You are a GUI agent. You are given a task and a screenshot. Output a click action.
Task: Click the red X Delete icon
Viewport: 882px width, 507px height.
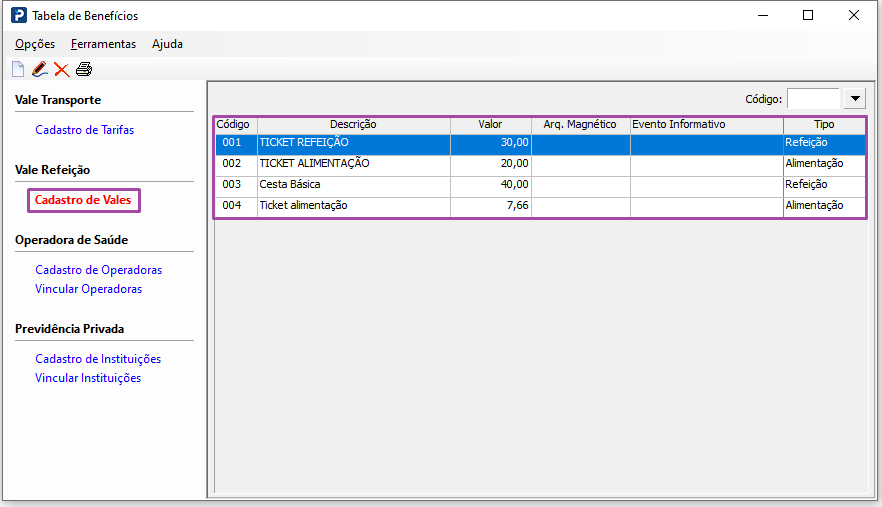(61, 69)
